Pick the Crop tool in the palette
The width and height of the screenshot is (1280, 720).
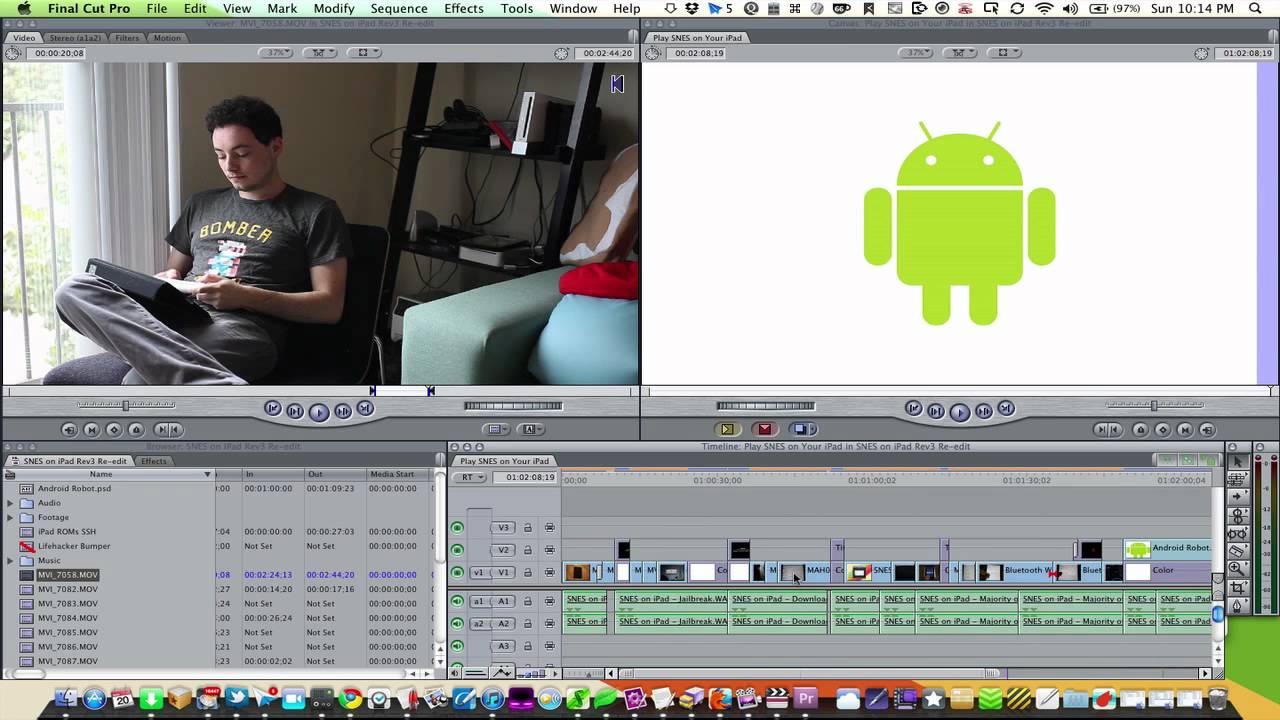tap(1237, 587)
